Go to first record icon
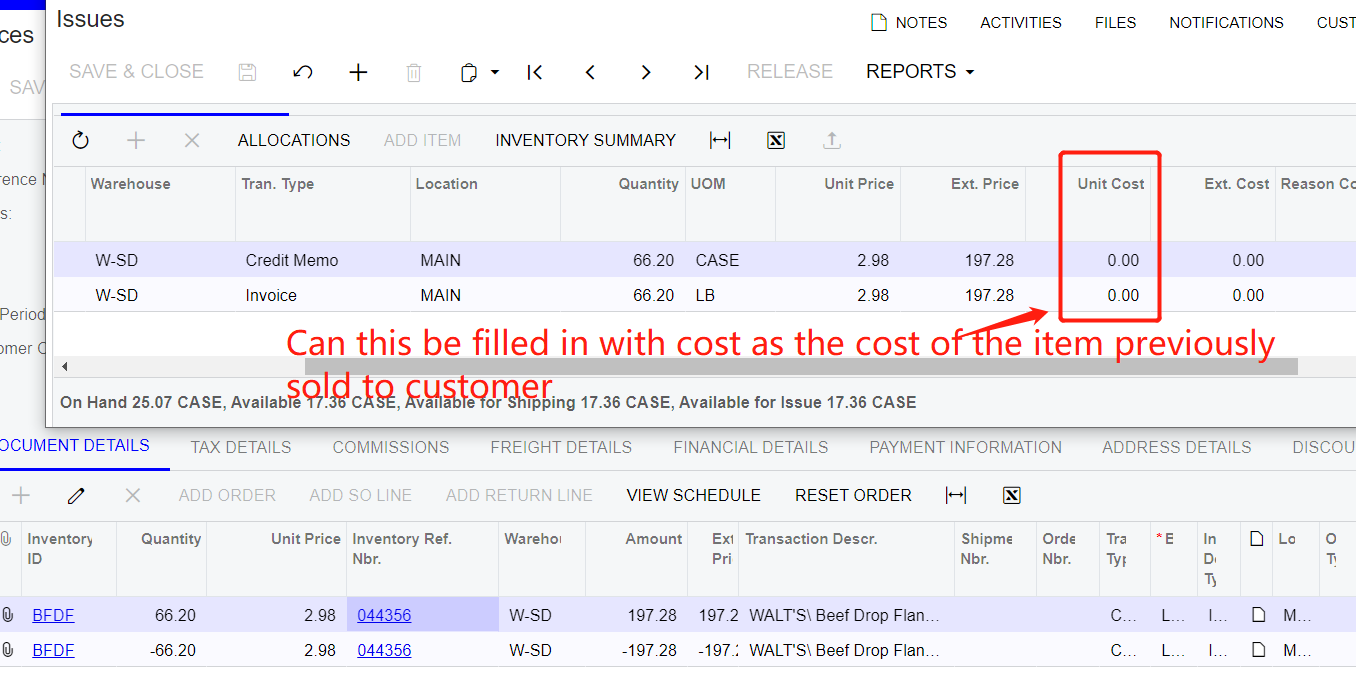The width and height of the screenshot is (1356, 676). click(535, 72)
